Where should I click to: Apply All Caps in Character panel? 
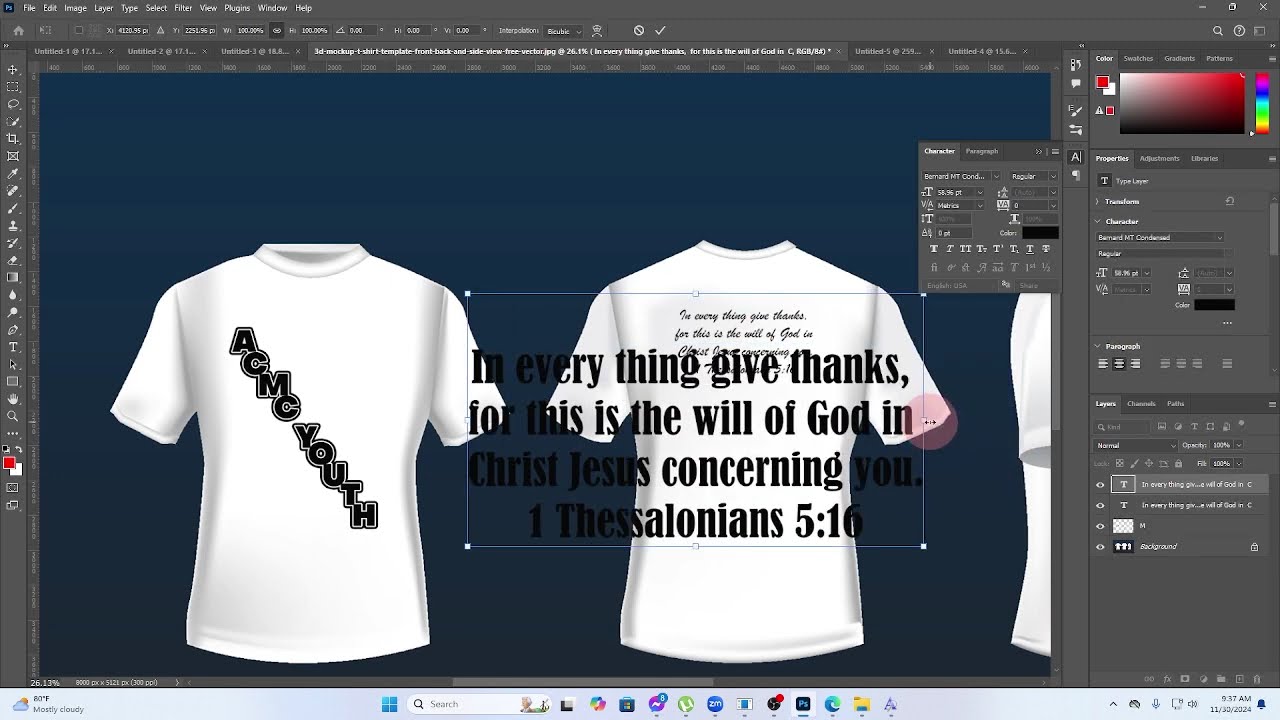[x=966, y=249]
